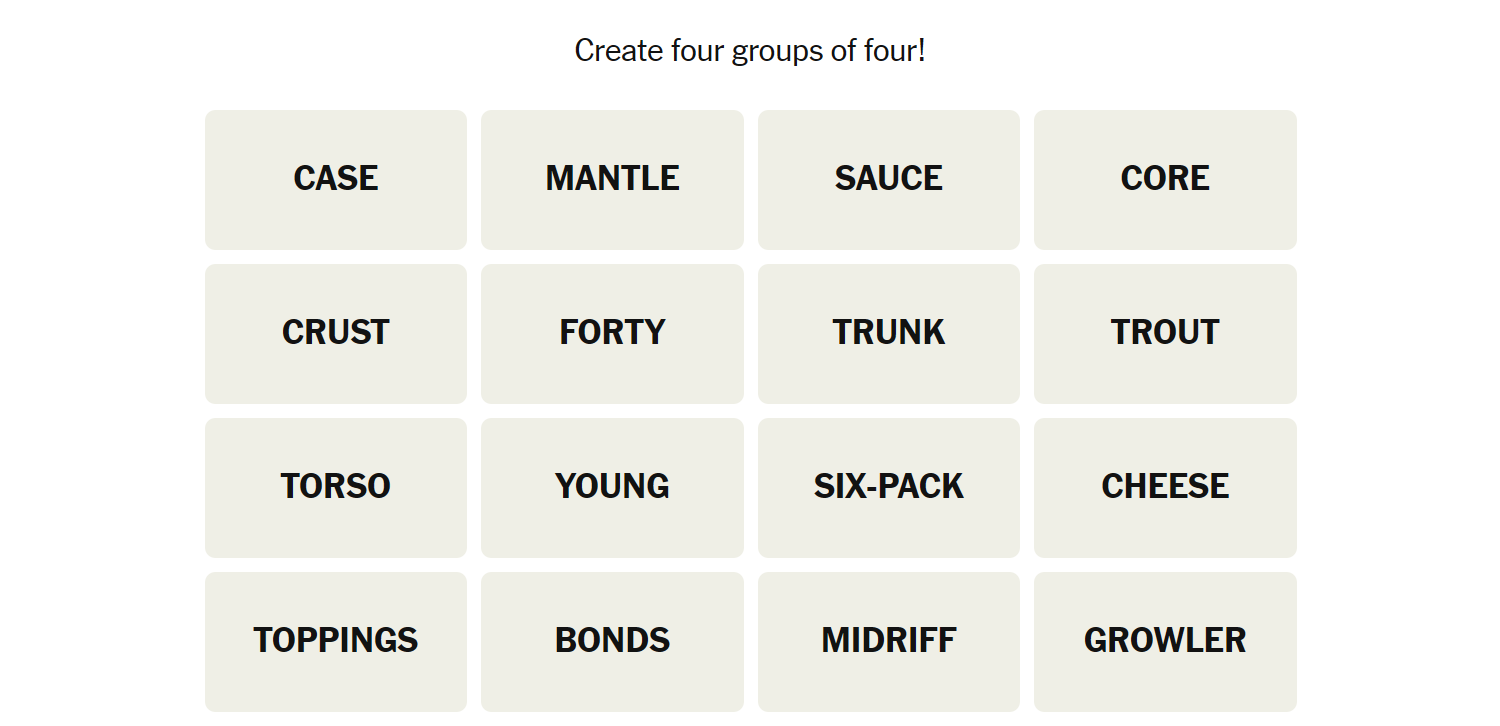Image resolution: width=1500 pixels, height=726 pixels.
Task: Click the 'Create four groups of four!' heading
Action: (x=750, y=50)
